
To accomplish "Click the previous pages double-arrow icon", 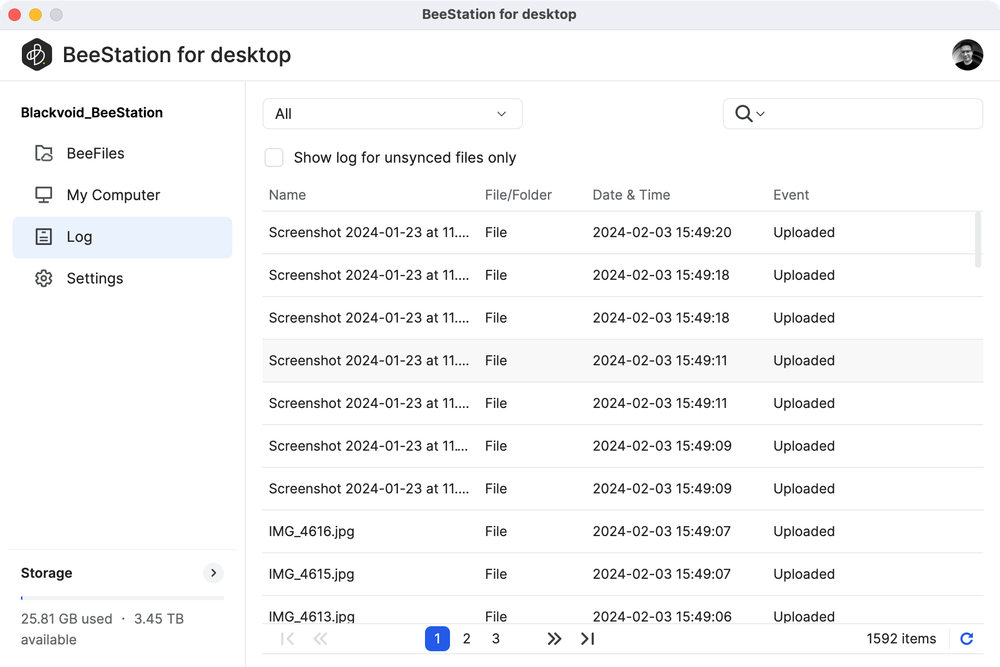I will coord(320,638).
